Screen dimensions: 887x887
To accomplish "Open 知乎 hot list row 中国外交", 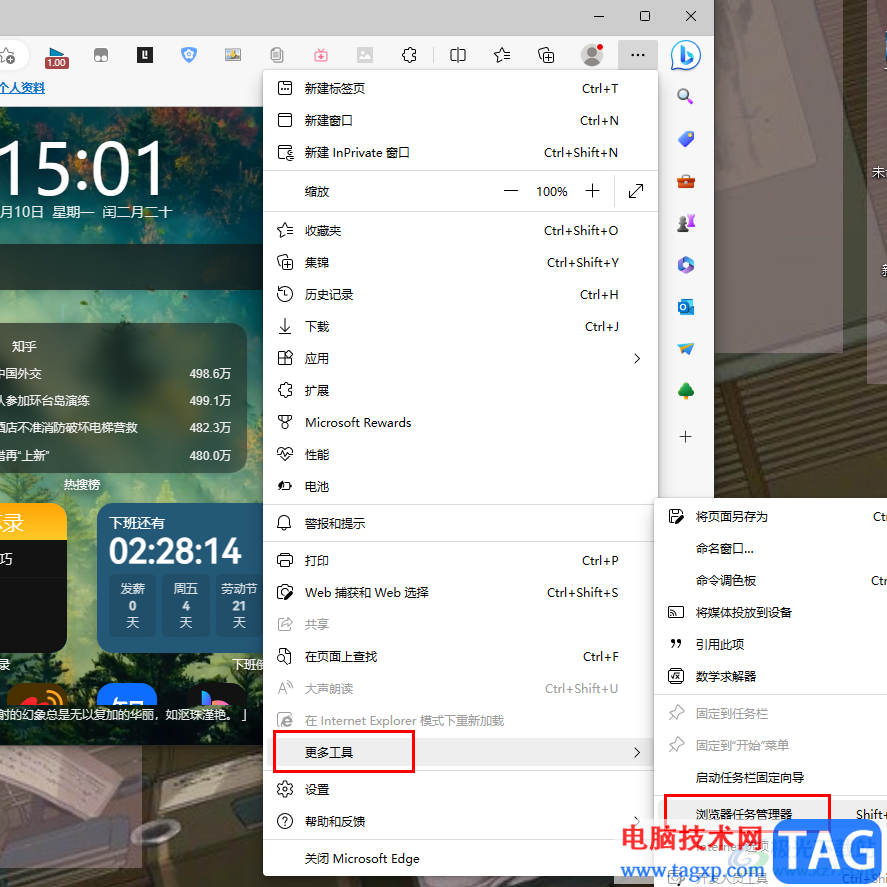I will [115, 374].
